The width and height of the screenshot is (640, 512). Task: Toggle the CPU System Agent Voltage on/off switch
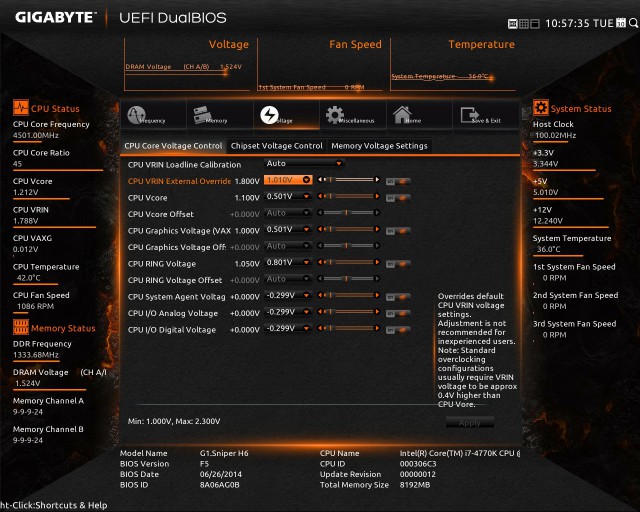pos(398,297)
